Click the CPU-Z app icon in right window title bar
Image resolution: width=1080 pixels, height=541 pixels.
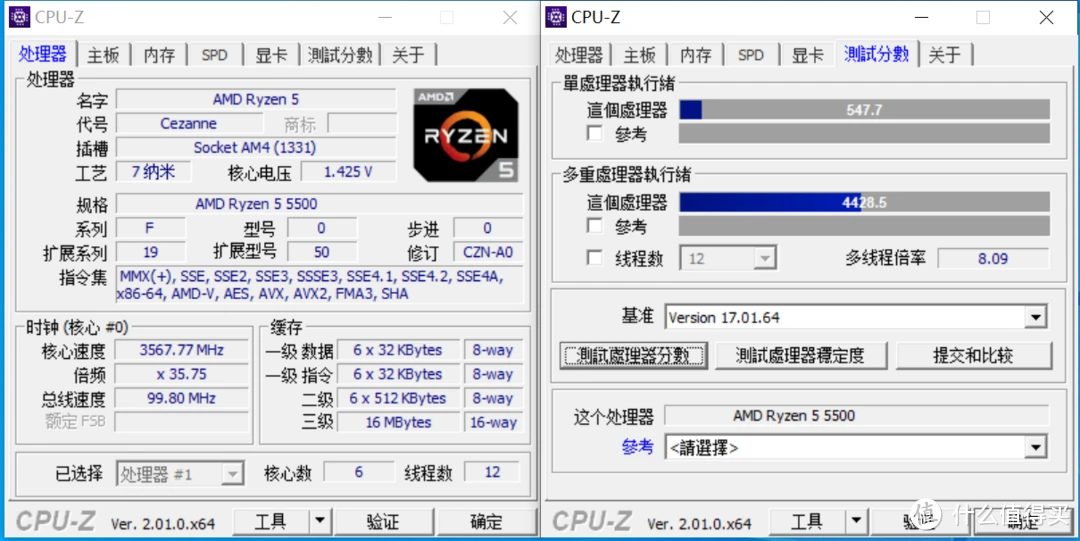[x=556, y=17]
